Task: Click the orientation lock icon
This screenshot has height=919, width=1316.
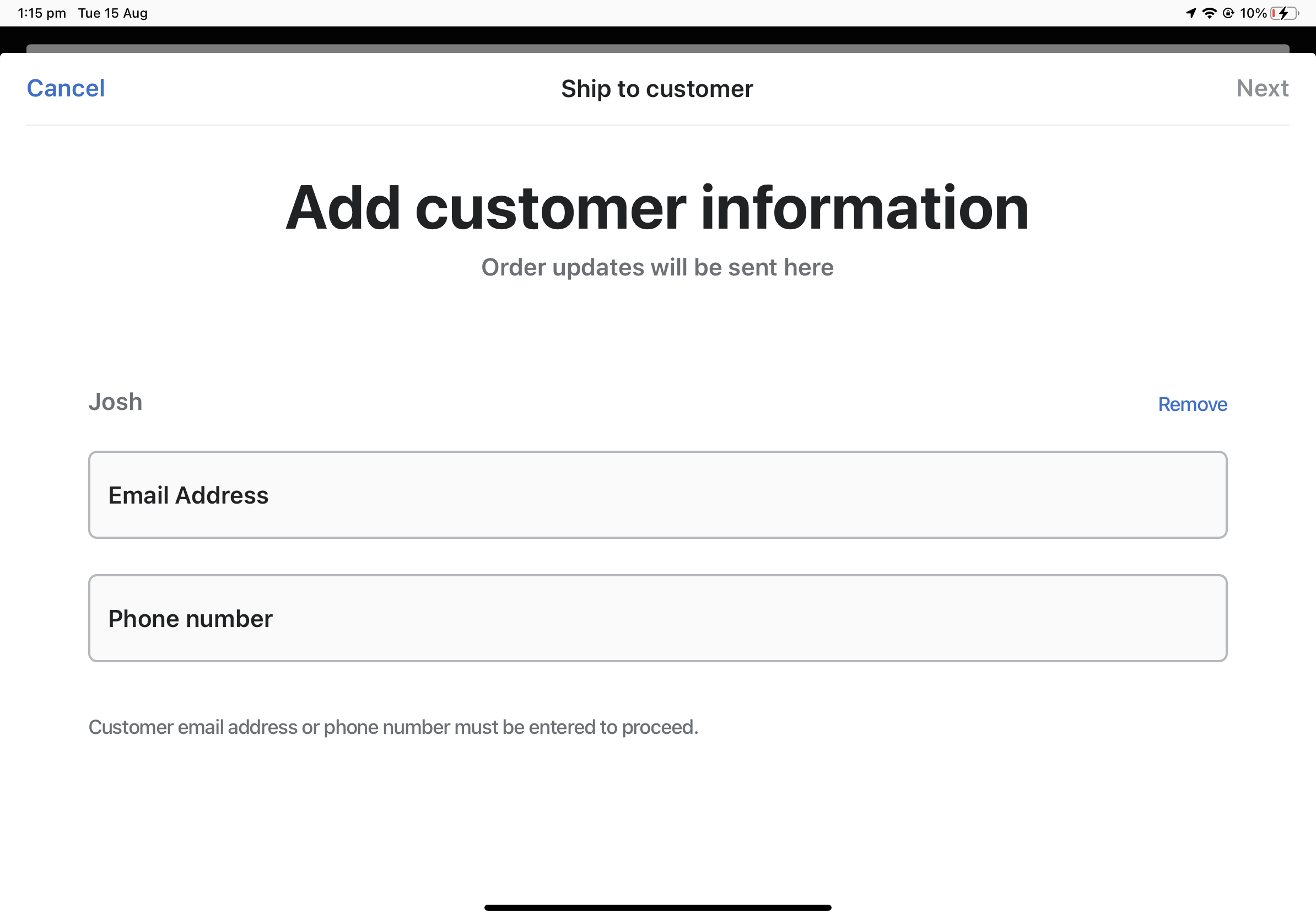Action: [x=1228, y=12]
